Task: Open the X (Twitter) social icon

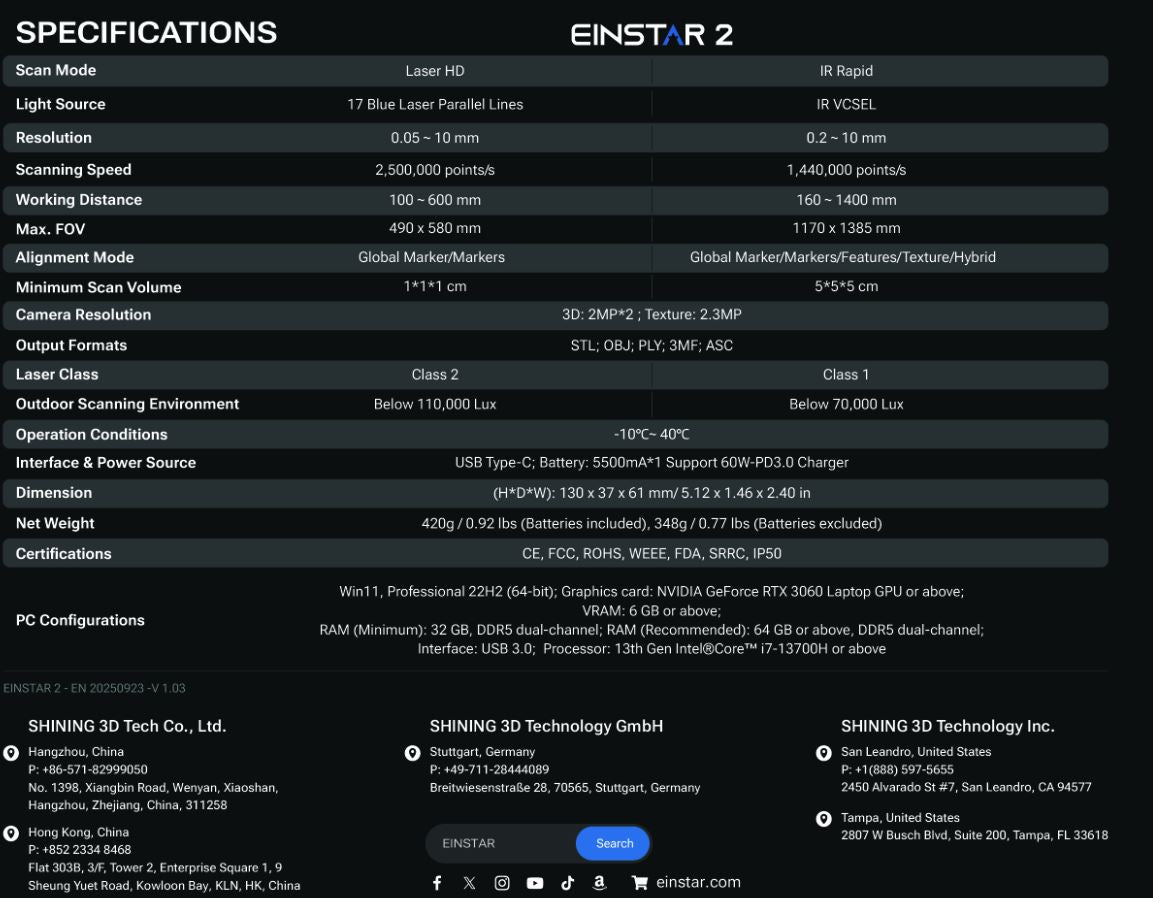Action: point(469,883)
